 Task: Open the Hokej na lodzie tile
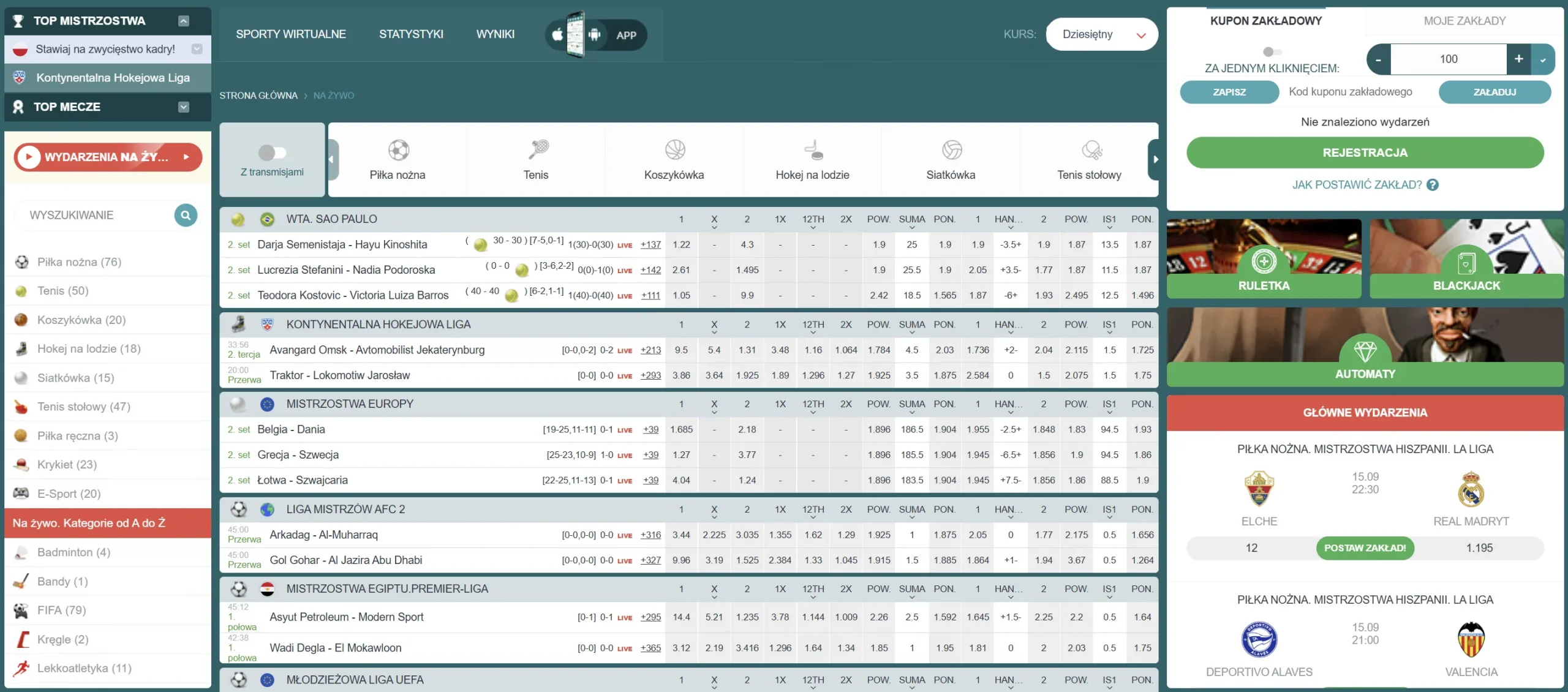[812, 160]
